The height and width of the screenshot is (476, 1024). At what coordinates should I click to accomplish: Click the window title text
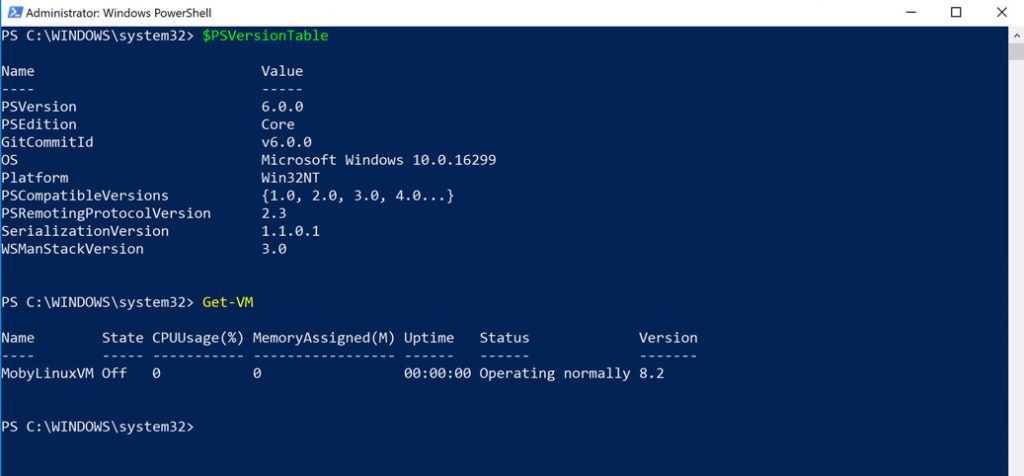pyautogui.click(x=119, y=12)
